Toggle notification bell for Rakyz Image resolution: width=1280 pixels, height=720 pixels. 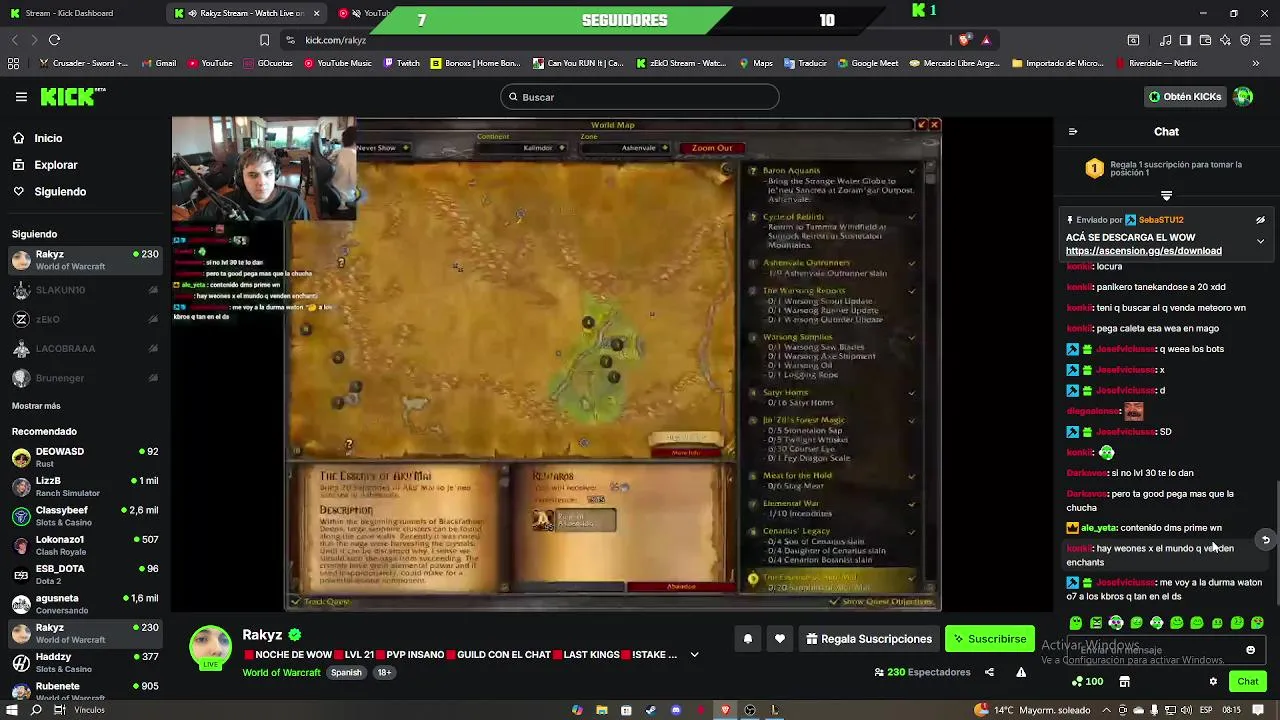click(747, 639)
